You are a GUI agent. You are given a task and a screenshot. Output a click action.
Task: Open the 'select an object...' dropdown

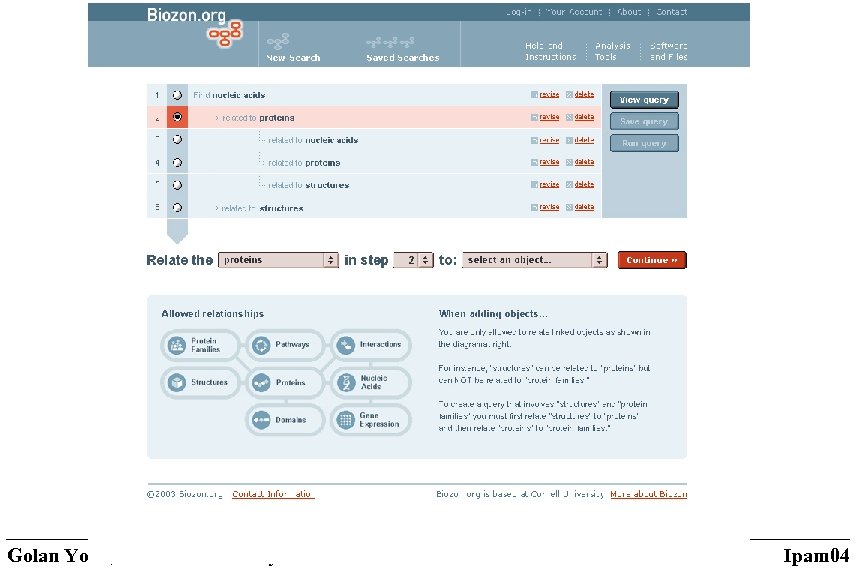534,260
